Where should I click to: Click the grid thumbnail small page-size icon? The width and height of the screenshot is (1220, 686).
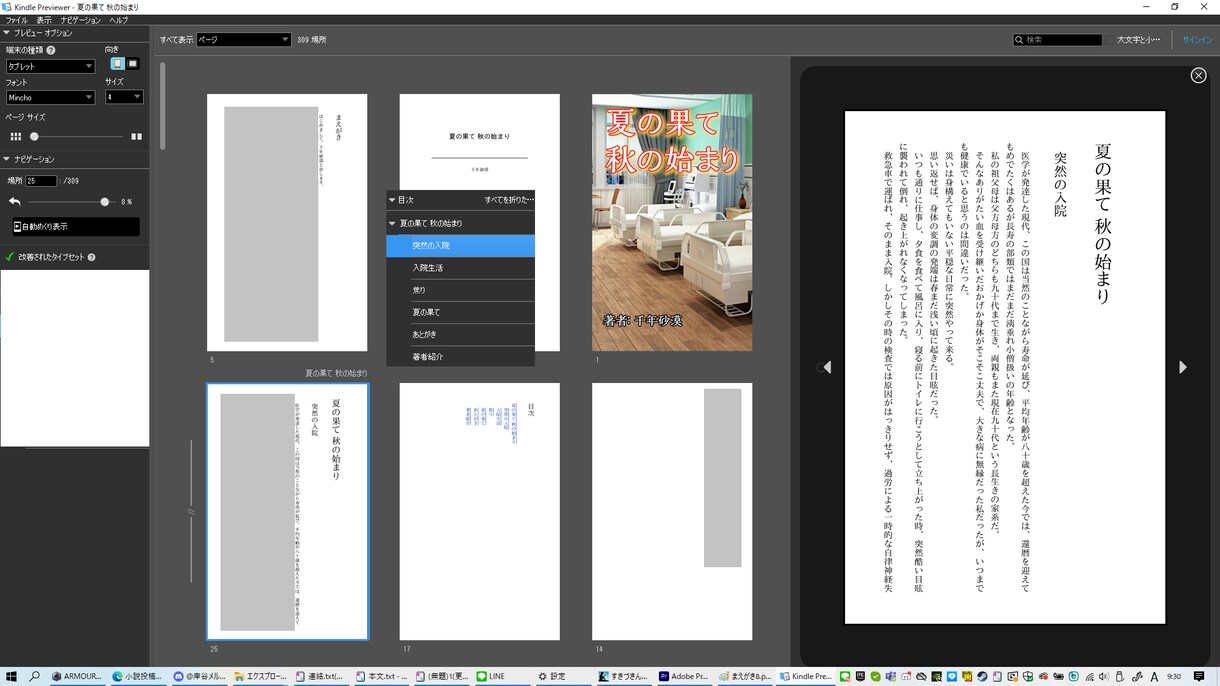point(15,136)
